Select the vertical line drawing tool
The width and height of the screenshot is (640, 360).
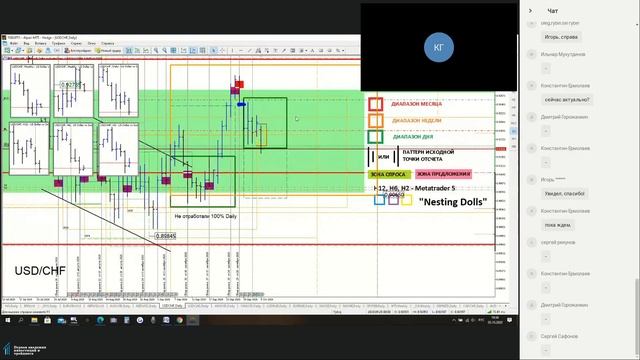(x=233, y=51)
